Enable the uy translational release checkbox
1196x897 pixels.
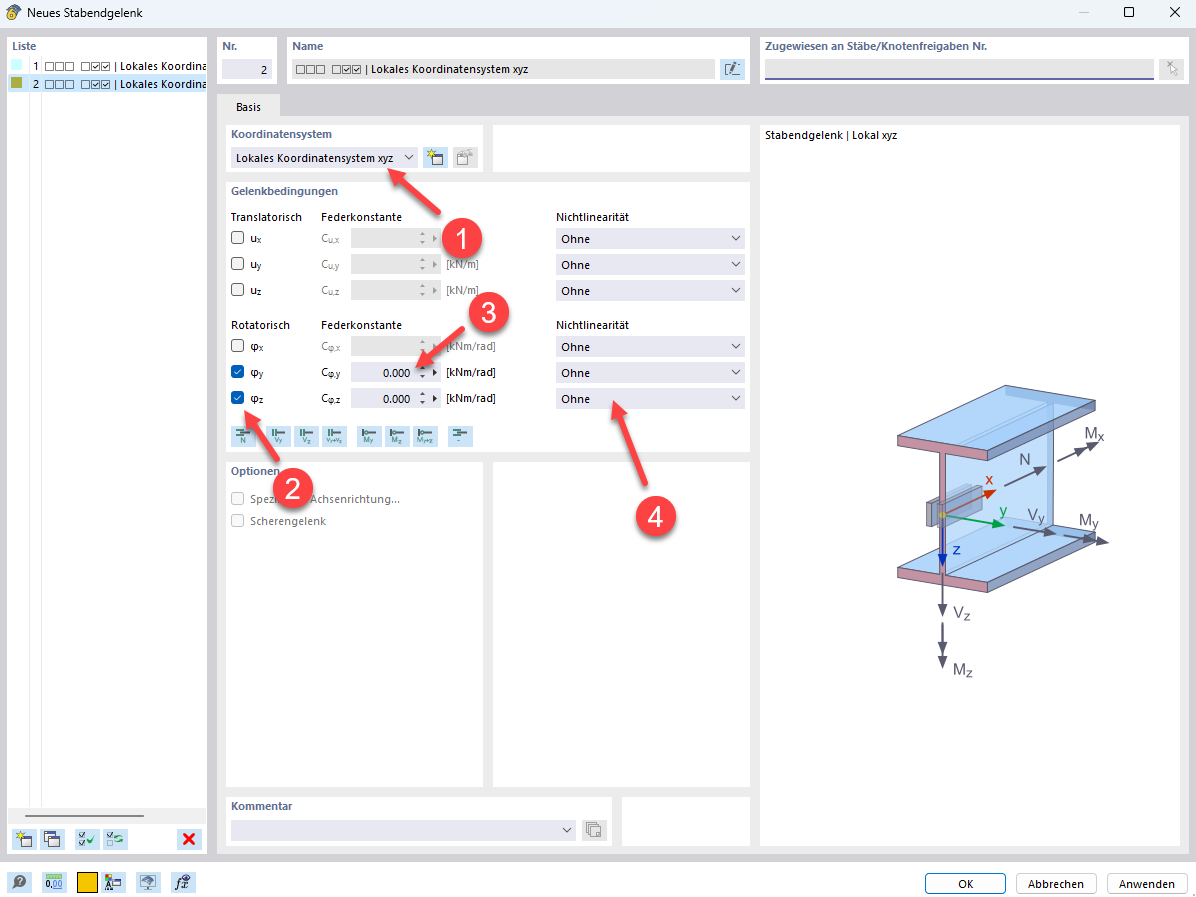coord(237,264)
